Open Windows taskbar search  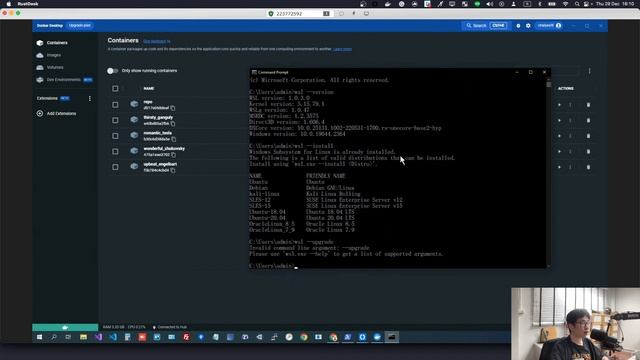tap(53, 337)
